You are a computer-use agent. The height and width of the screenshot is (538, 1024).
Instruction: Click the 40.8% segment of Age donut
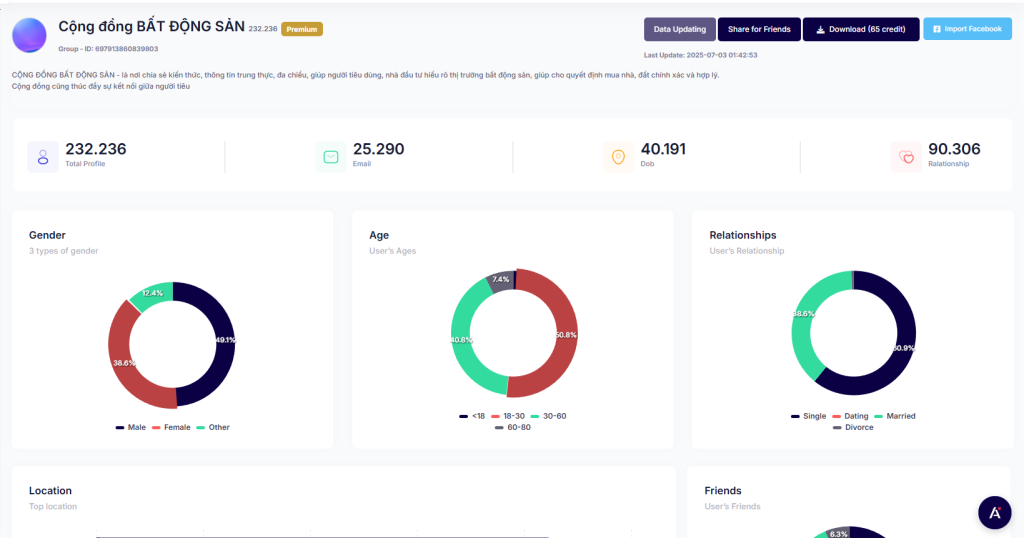click(462, 340)
